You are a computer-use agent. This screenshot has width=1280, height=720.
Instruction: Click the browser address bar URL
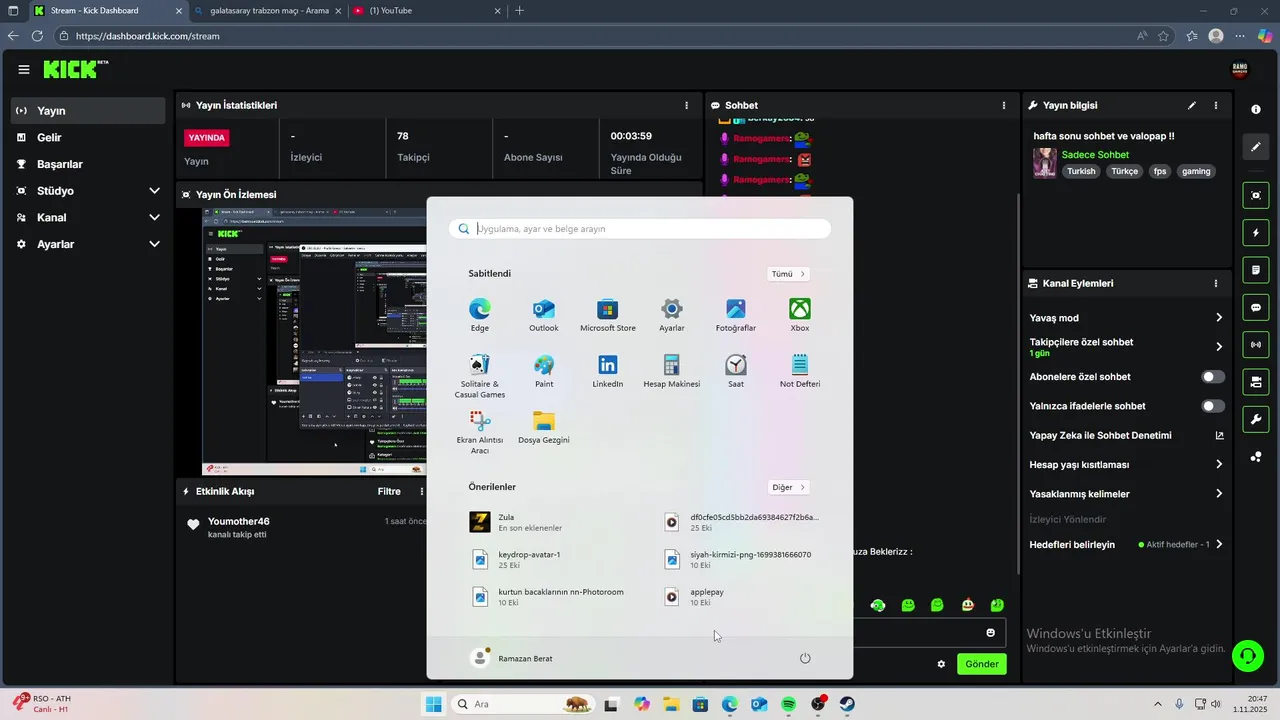[x=148, y=36]
